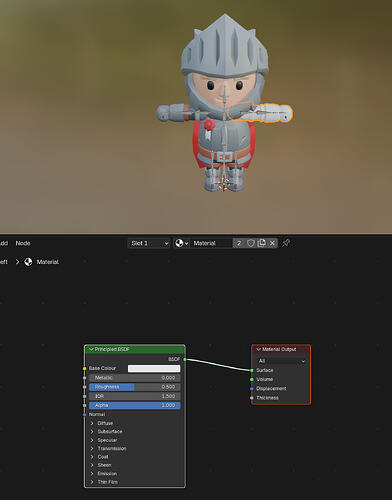Click the Surface input socket

coord(252,370)
